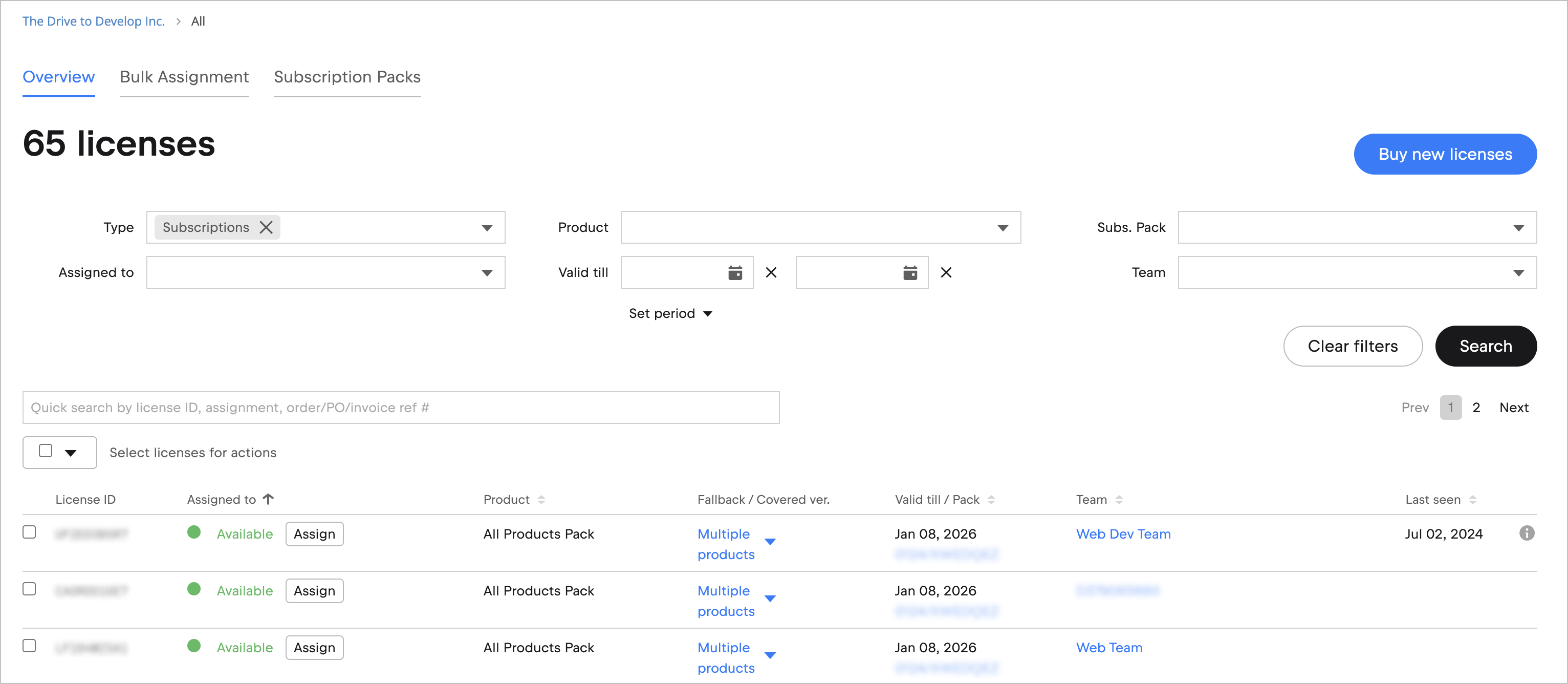Image resolution: width=1568 pixels, height=684 pixels.
Task: Sort the table by Last seen
Action: [1472, 499]
